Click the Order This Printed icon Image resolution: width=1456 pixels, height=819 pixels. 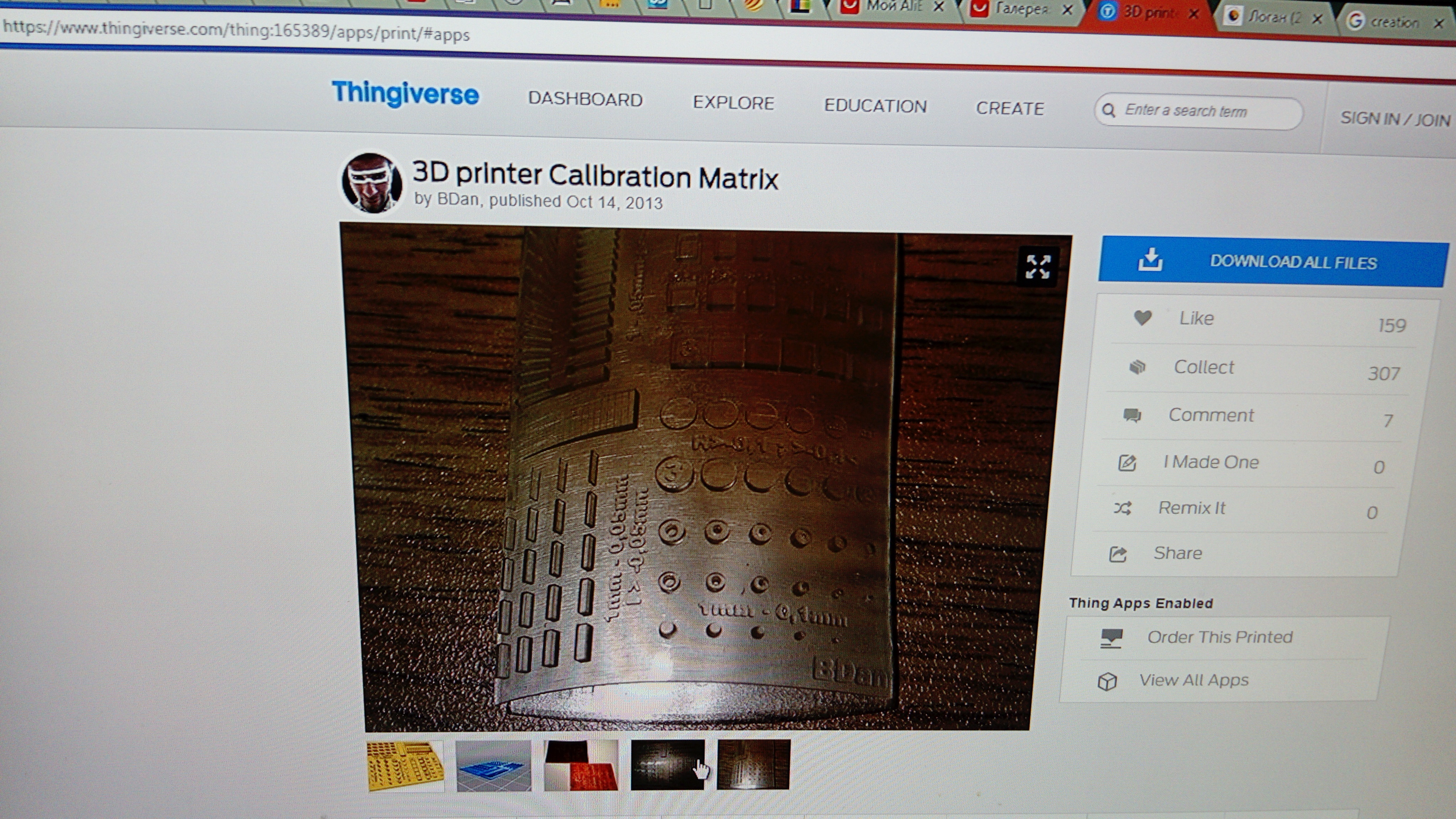tap(1111, 638)
